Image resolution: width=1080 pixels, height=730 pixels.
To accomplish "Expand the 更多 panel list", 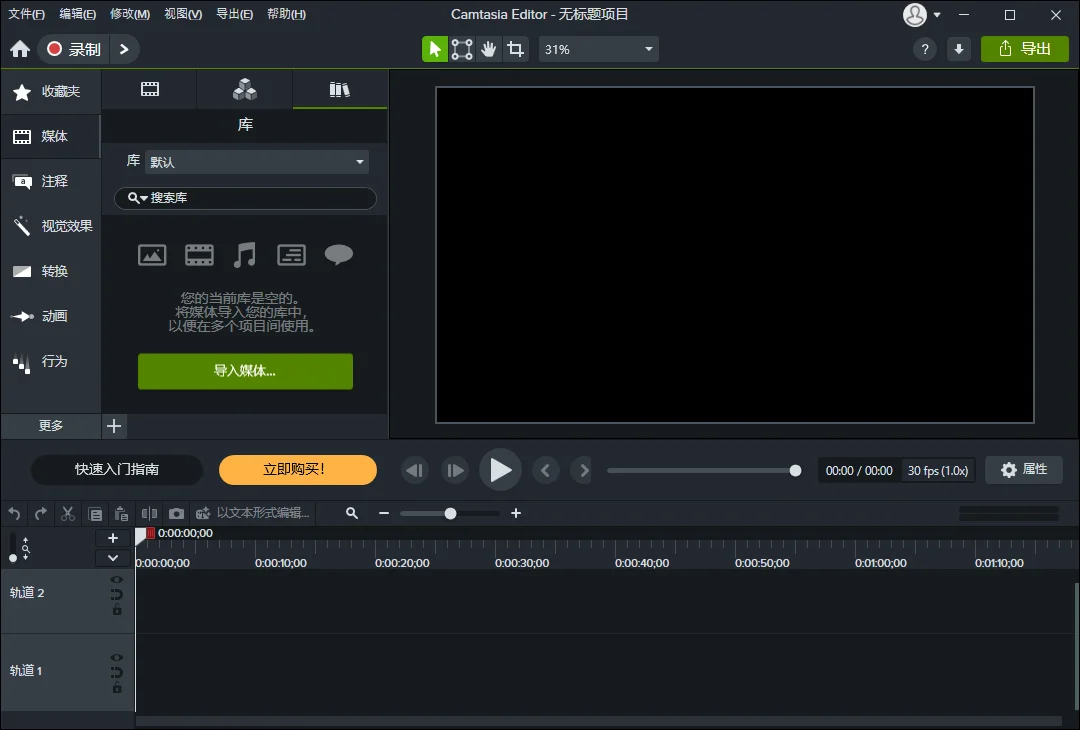I will tap(51, 426).
